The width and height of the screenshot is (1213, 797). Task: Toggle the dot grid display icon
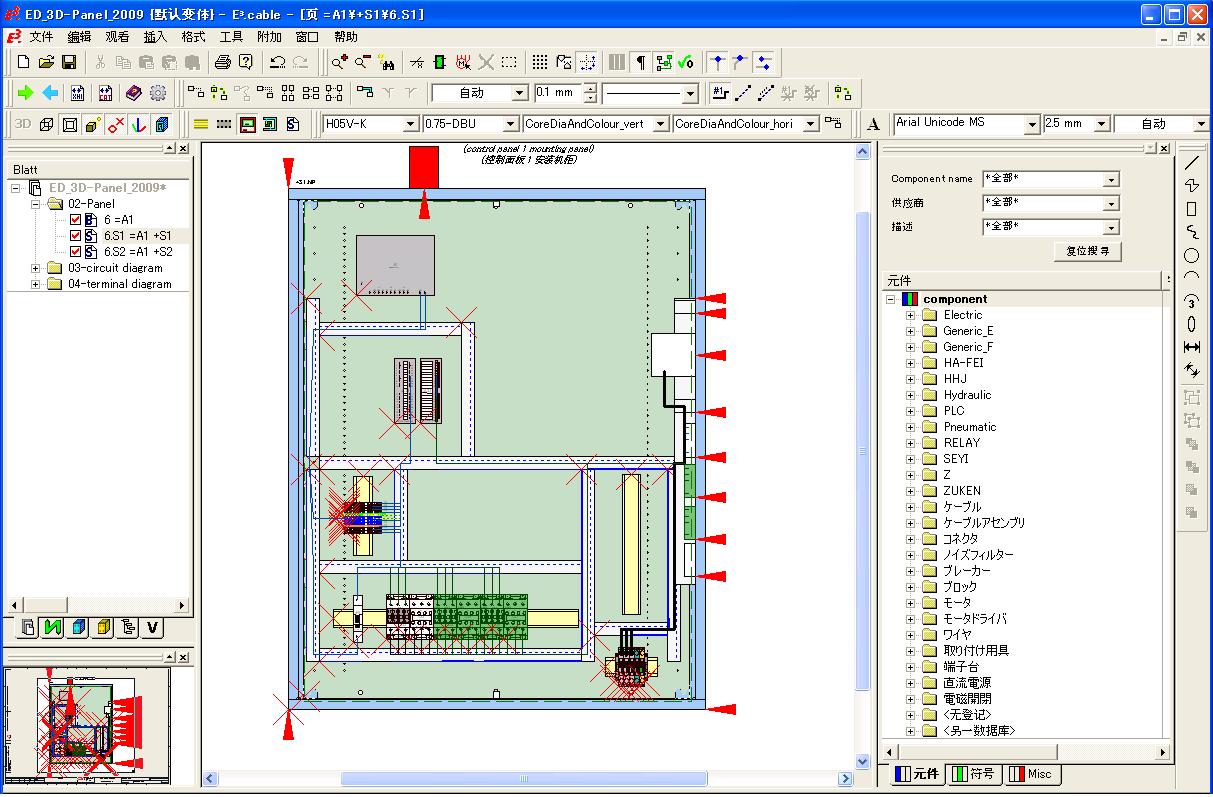[540, 62]
